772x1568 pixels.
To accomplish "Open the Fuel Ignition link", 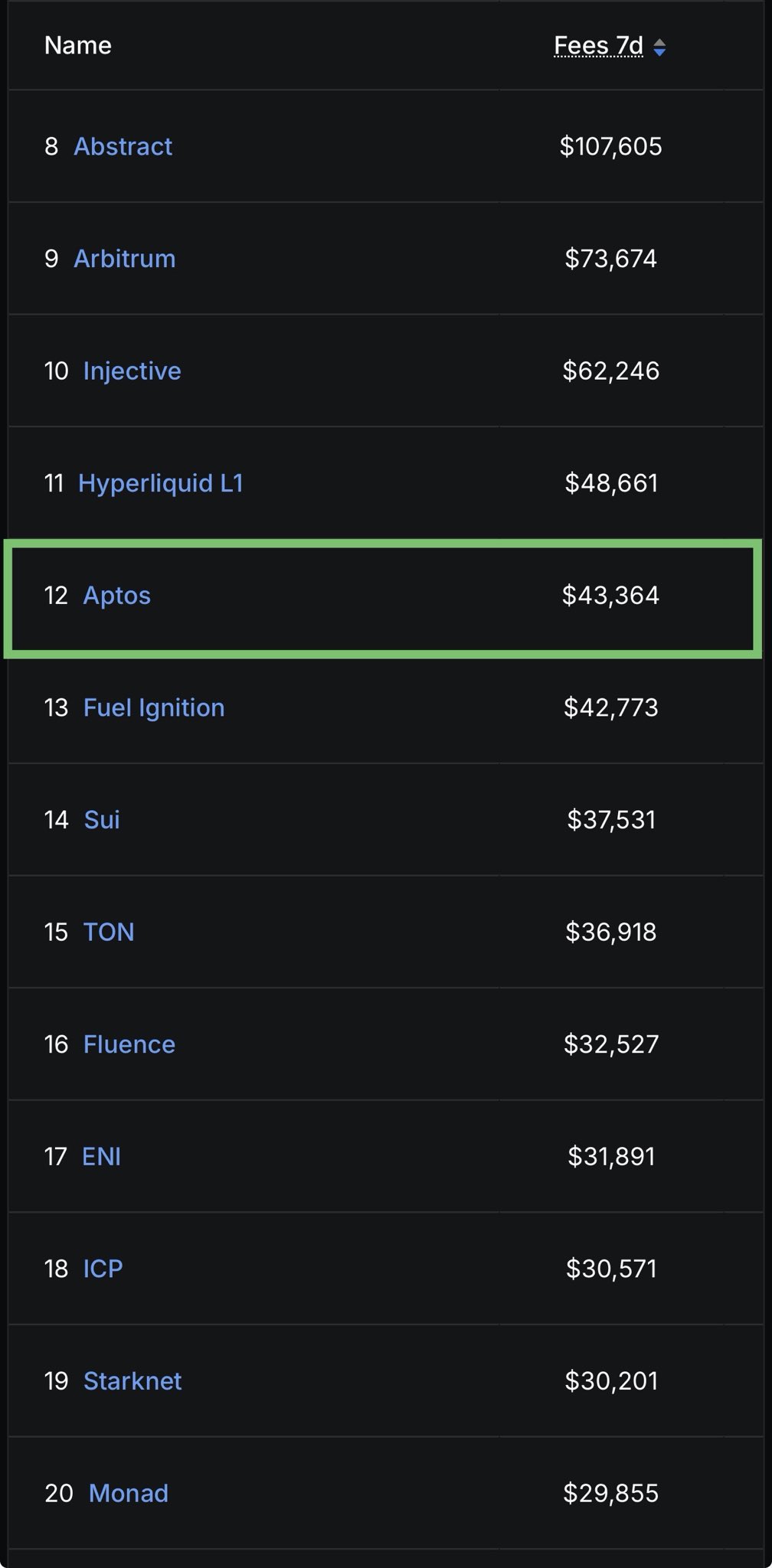I will click(x=153, y=707).
